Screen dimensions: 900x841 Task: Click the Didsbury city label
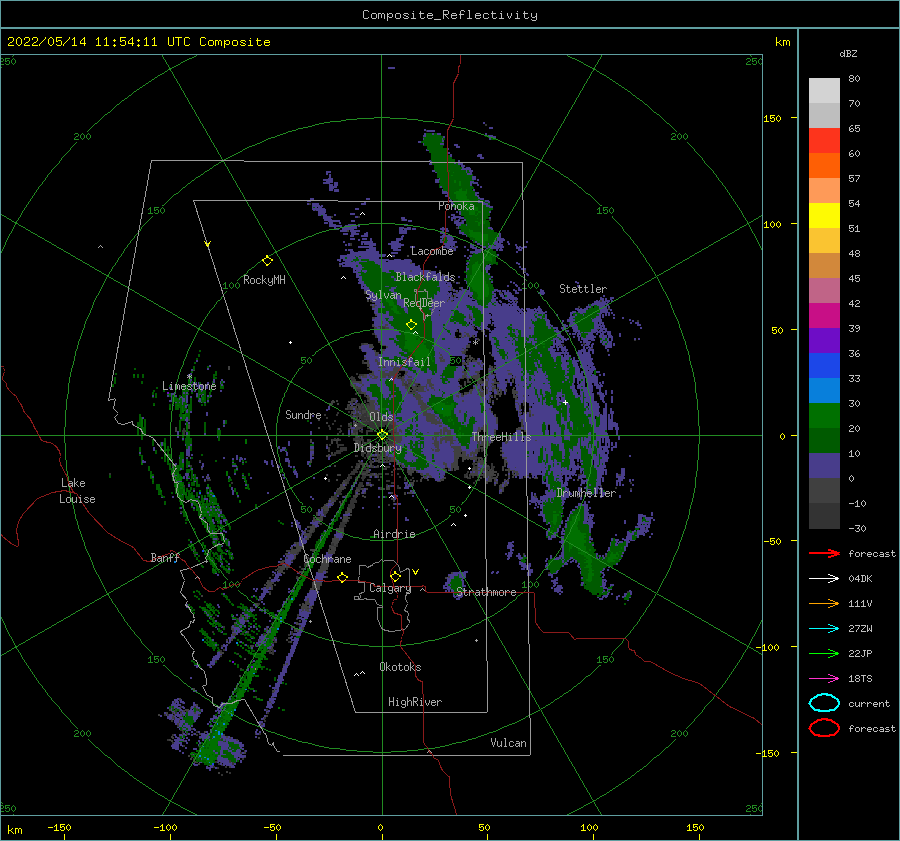pyautogui.click(x=378, y=448)
